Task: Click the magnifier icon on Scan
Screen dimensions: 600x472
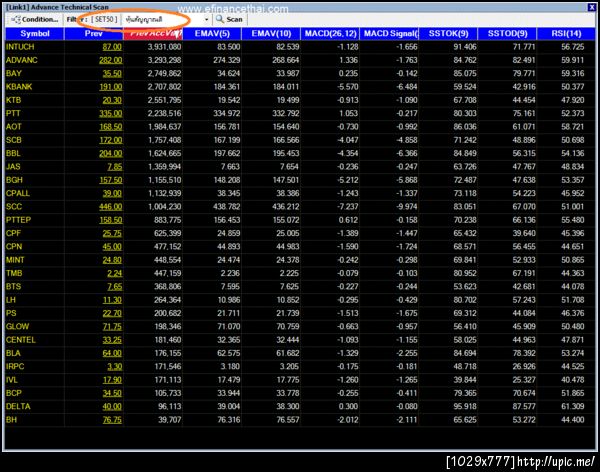Action: (220, 19)
